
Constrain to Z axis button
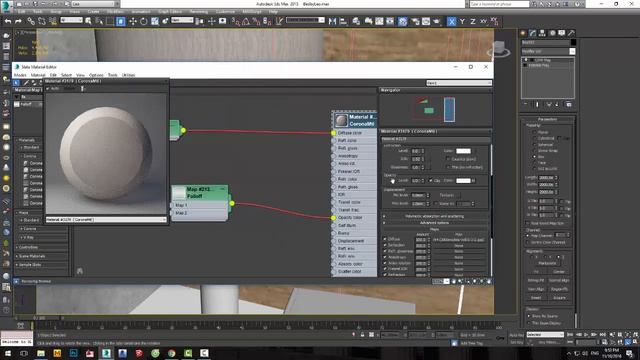click(x=473, y=22)
